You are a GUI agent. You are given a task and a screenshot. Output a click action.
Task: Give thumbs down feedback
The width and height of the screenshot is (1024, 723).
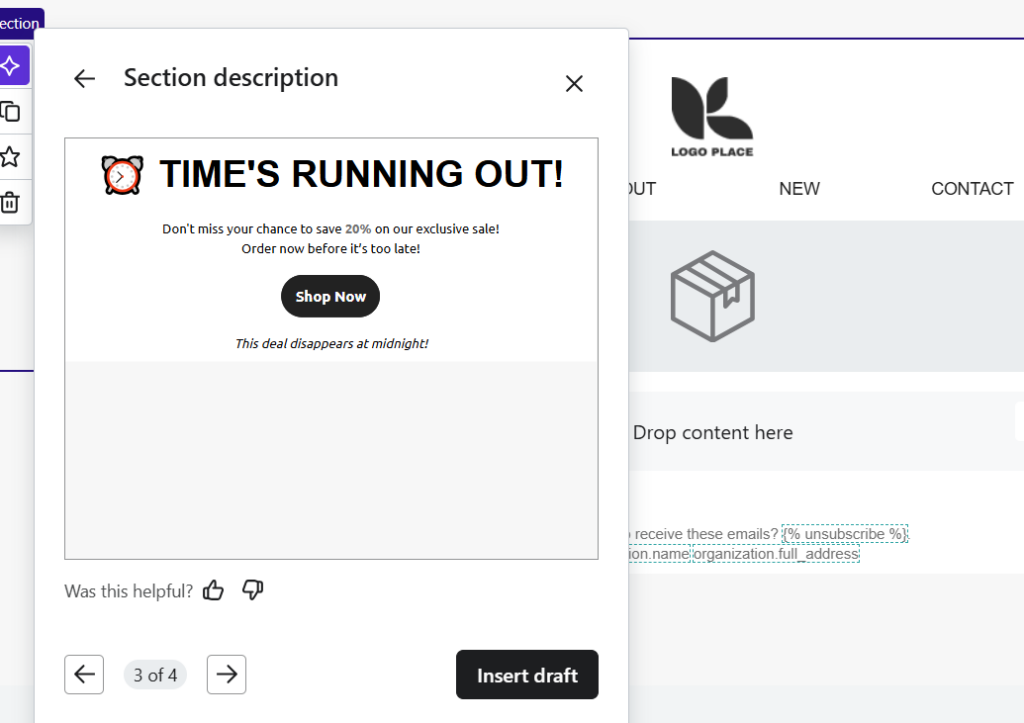[x=253, y=590]
